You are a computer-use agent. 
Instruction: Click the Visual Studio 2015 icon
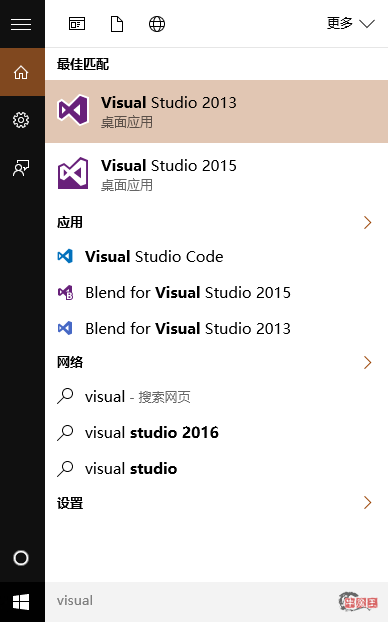coord(73,173)
